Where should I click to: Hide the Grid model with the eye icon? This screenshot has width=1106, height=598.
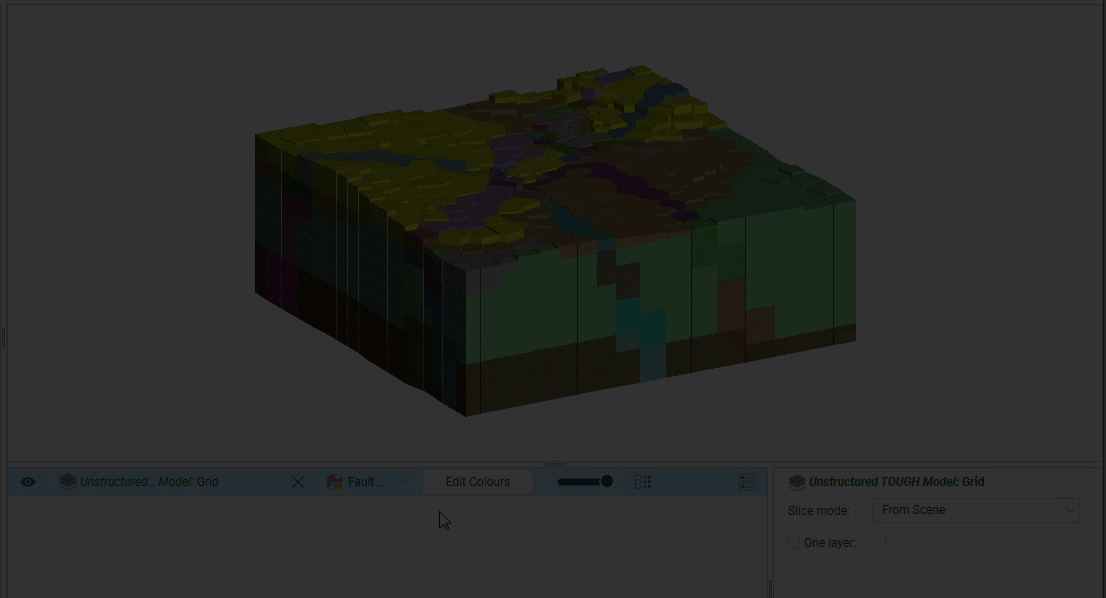28,482
